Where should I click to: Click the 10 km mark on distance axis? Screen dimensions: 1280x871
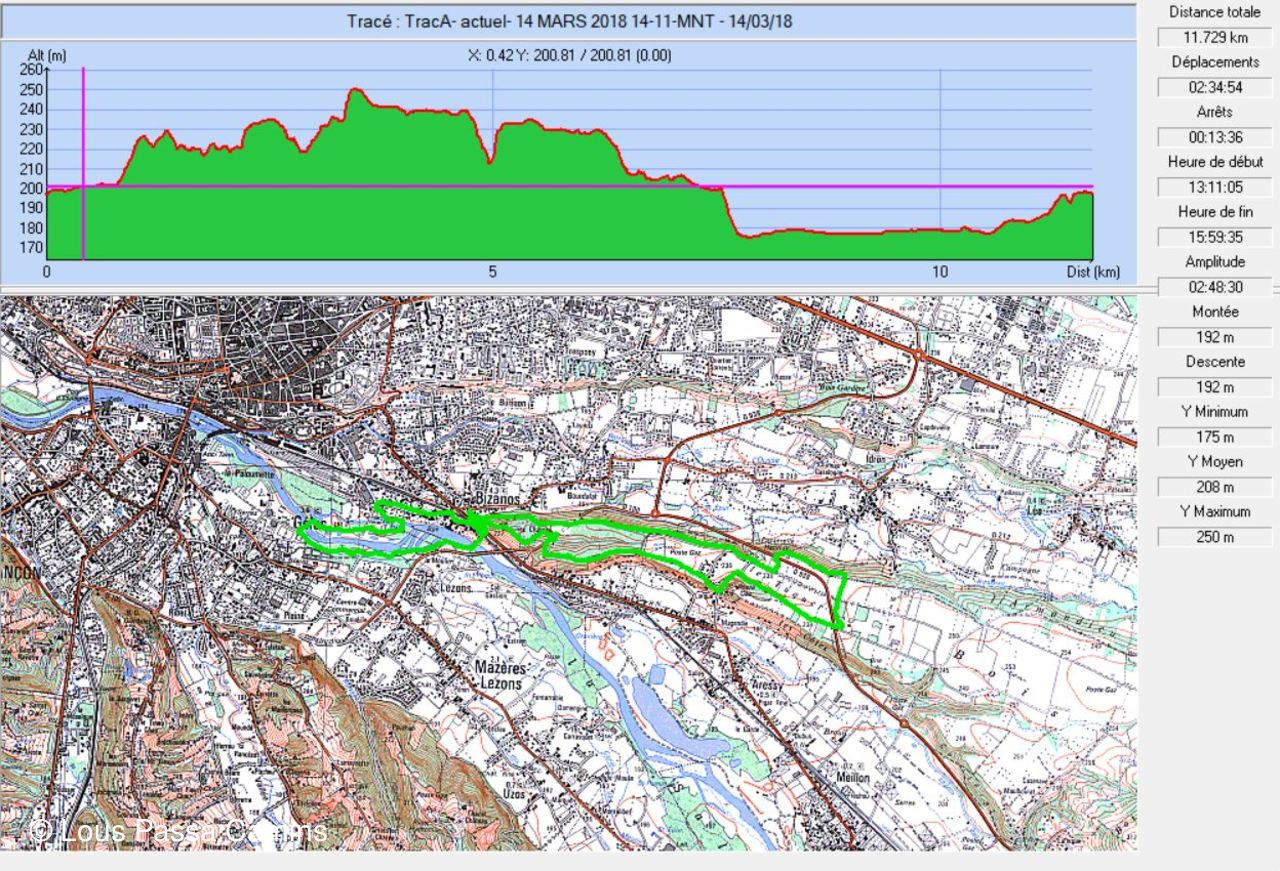(x=939, y=272)
